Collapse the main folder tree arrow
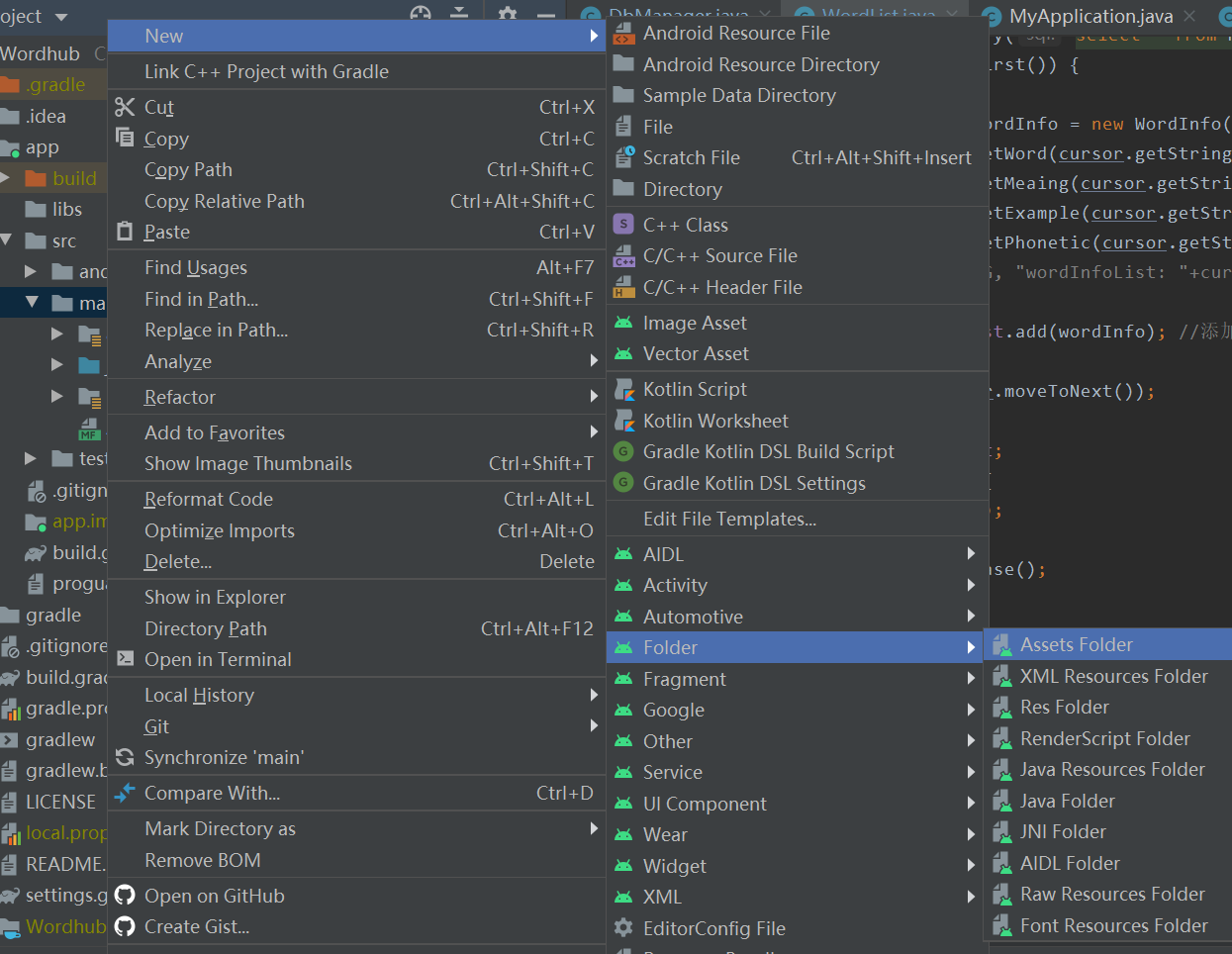This screenshot has height=954, width=1232. (32, 303)
